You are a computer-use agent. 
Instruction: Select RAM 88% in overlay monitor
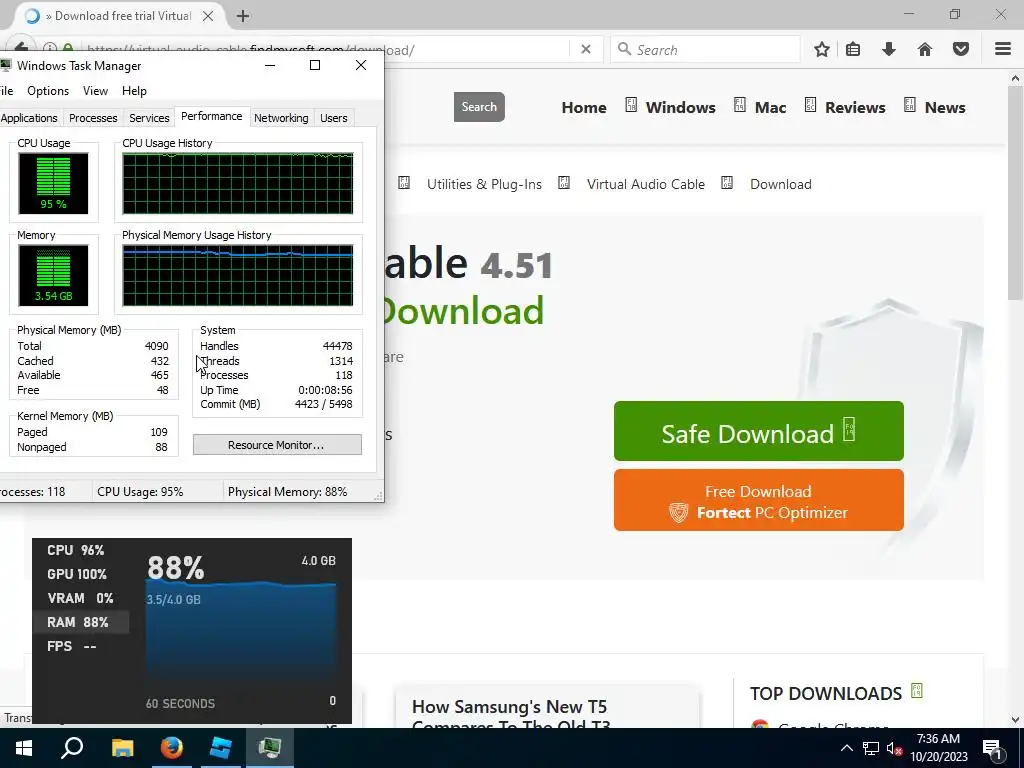[80, 622]
